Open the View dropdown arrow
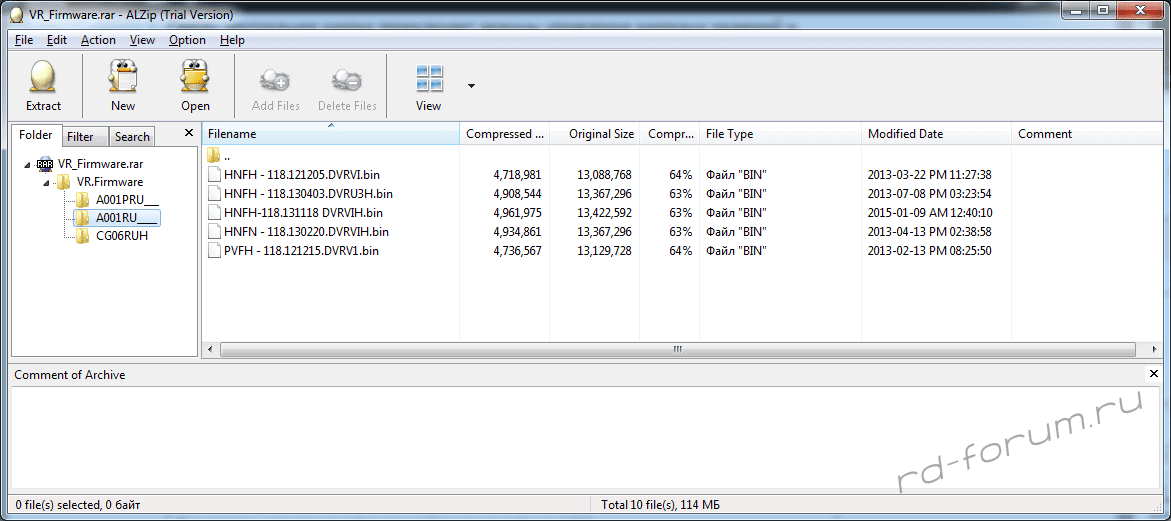1171x521 pixels. point(471,86)
